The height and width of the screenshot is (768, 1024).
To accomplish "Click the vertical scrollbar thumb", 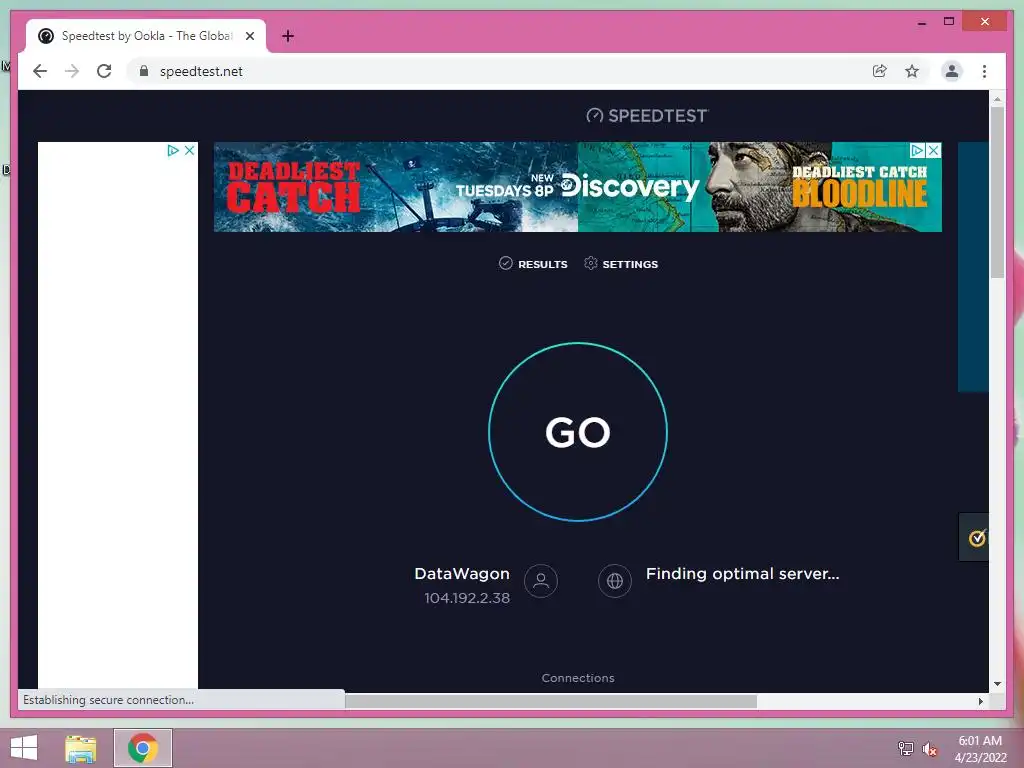I will (x=997, y=192).
